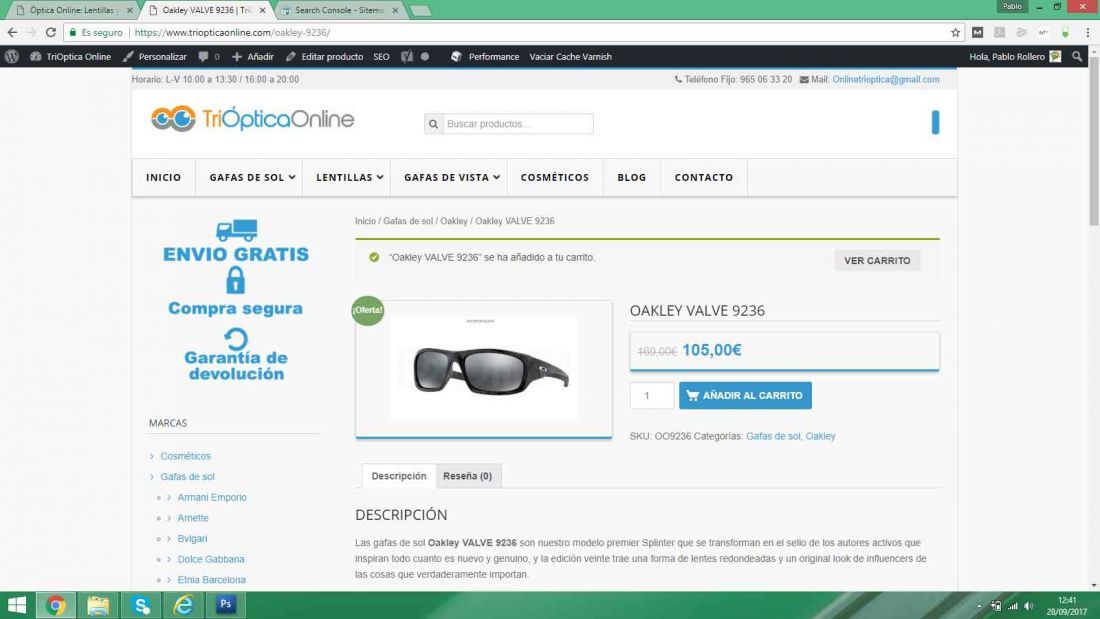
Task: Click the TriÓpticaOnline logo
Action: pos(253,119)
